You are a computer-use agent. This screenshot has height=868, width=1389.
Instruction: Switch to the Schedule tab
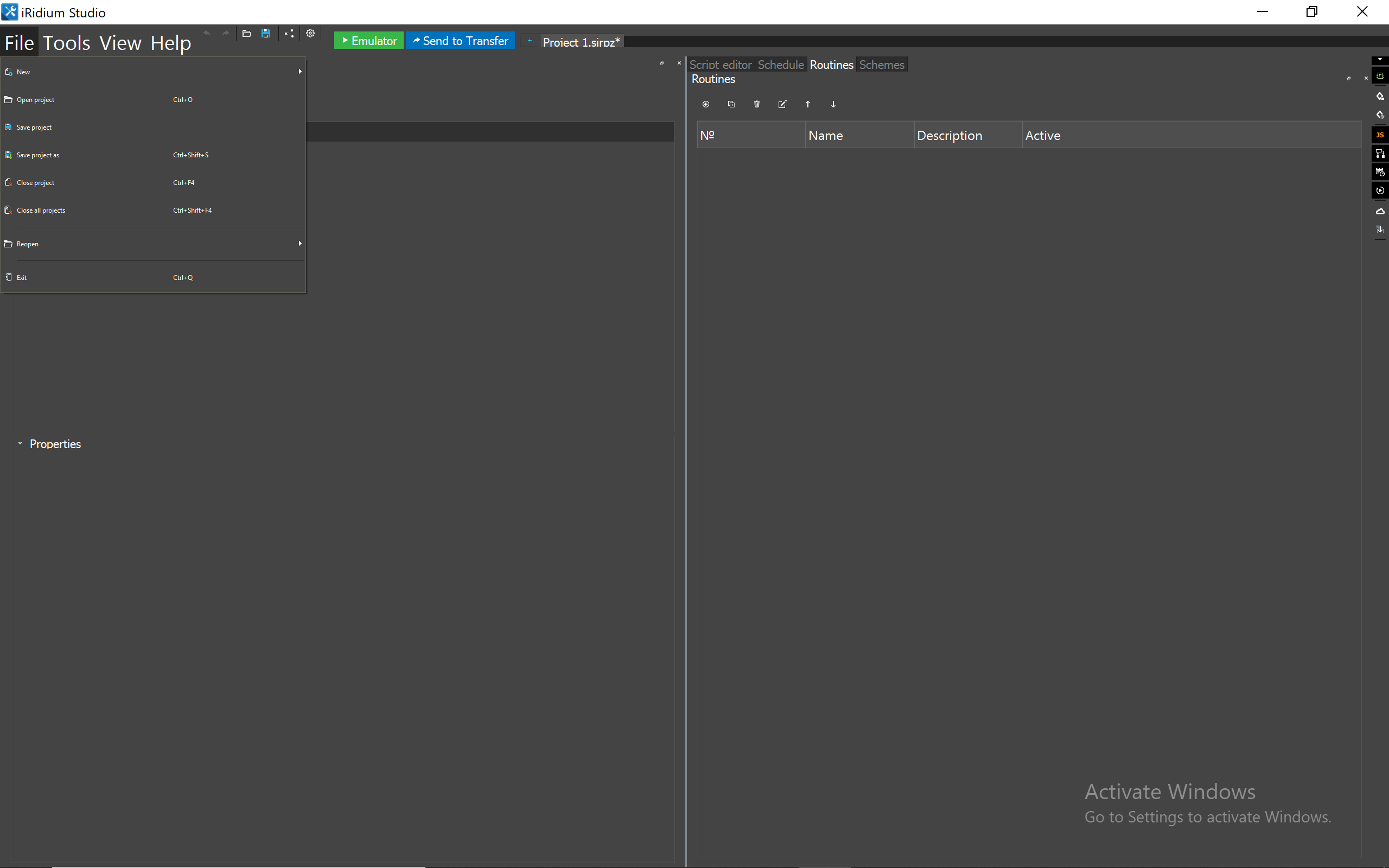781,65
